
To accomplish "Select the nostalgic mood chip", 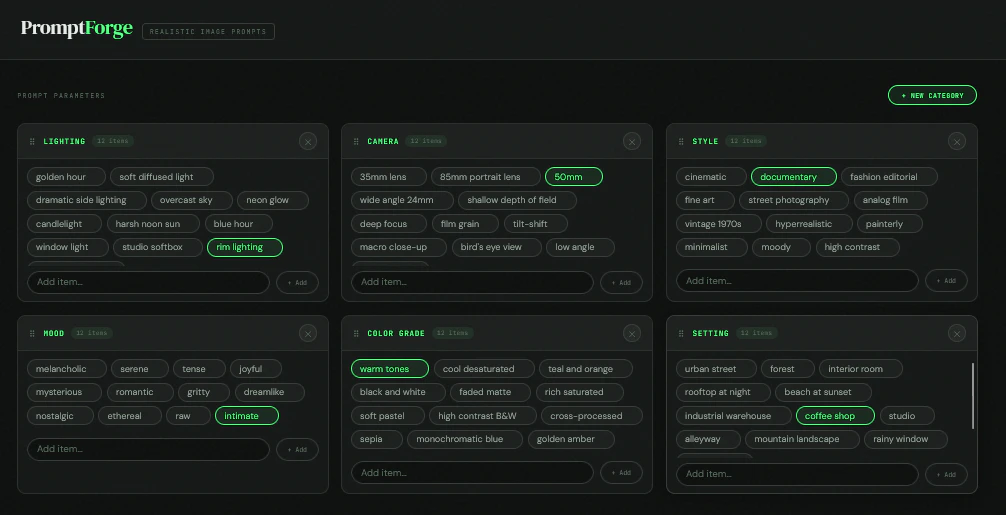I will coord(60,416).
